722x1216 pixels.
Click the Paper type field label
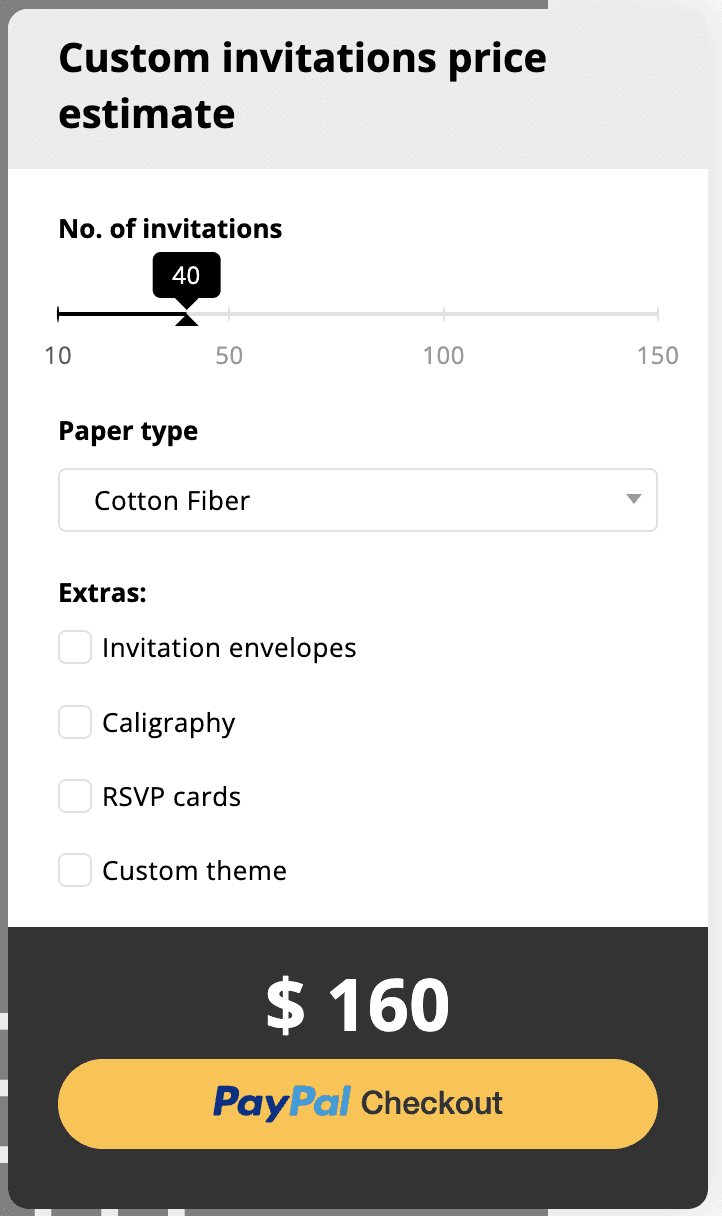pyautogui.click(x=128, y=431)
